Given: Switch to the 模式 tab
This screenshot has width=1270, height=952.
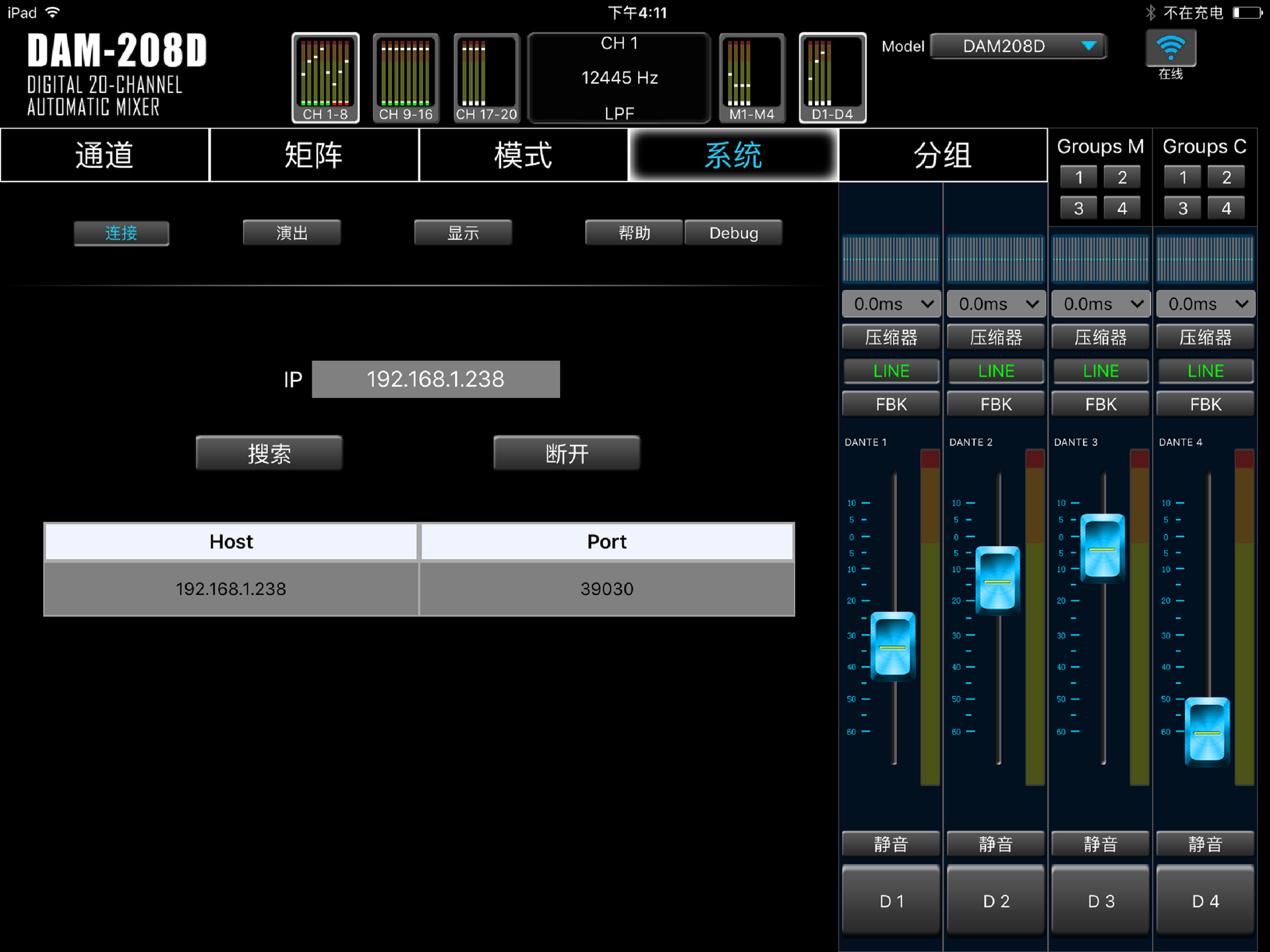Looking at the screenshot, I should [x=523, y=155].
